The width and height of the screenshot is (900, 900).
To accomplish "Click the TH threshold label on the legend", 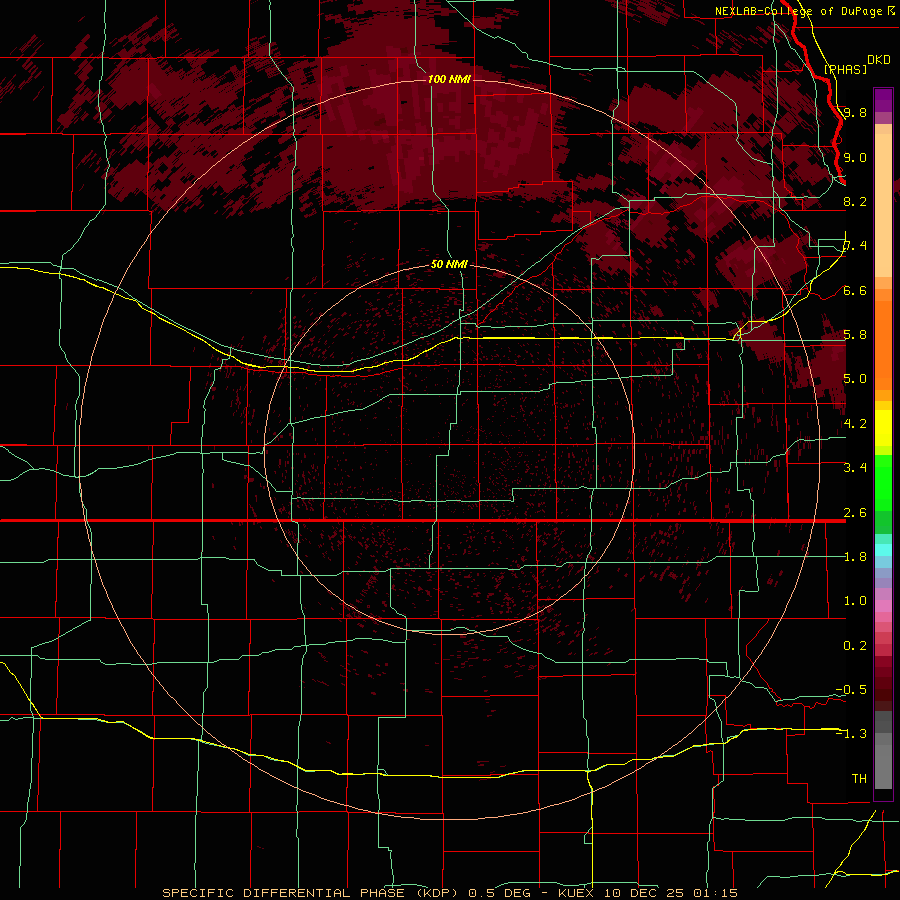I will pyautogui.click(x=859, y=779).
